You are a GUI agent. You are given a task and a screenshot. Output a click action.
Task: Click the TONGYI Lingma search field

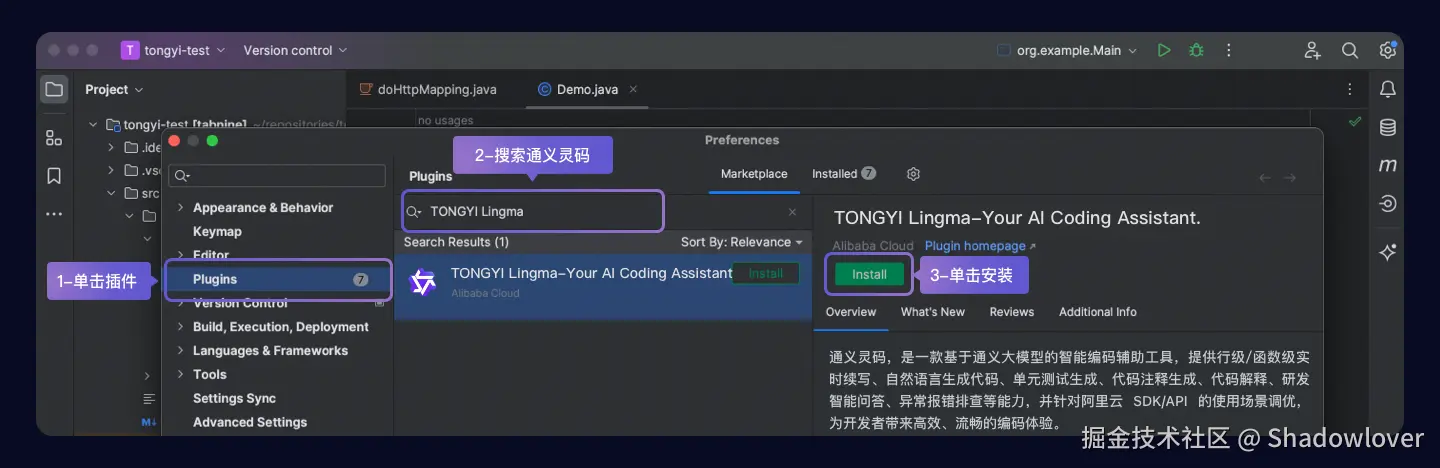[x=534, y=211]
